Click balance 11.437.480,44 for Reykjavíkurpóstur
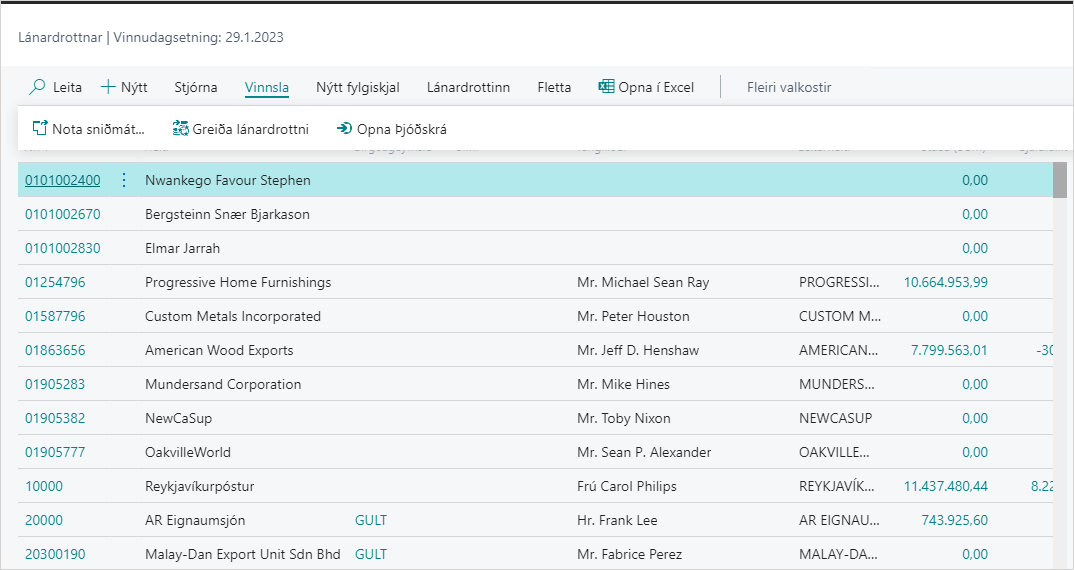This screenshot has width=1074, height=570. (x=946, y=486)
